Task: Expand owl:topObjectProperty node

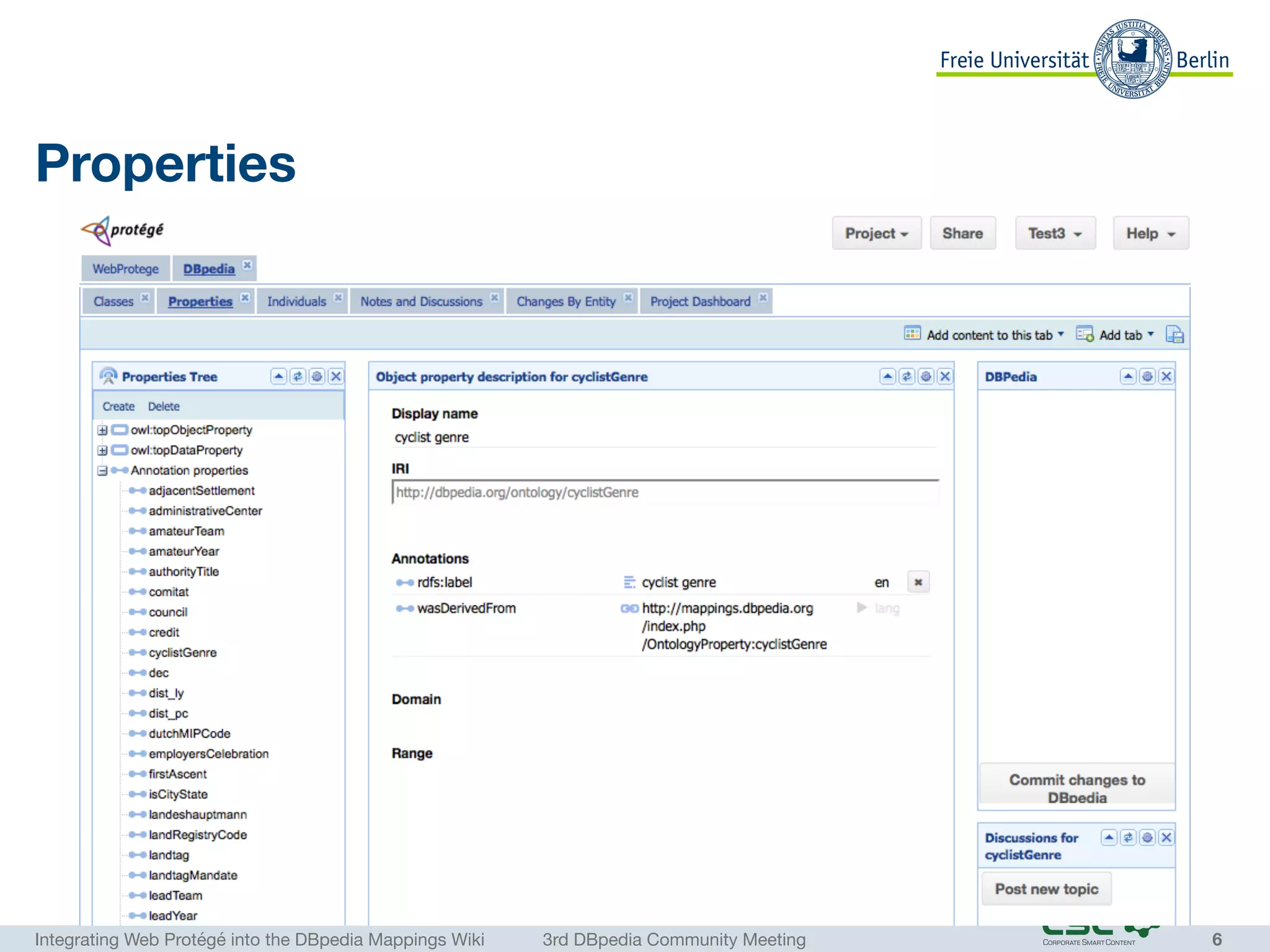Action: tap(102, 430)
